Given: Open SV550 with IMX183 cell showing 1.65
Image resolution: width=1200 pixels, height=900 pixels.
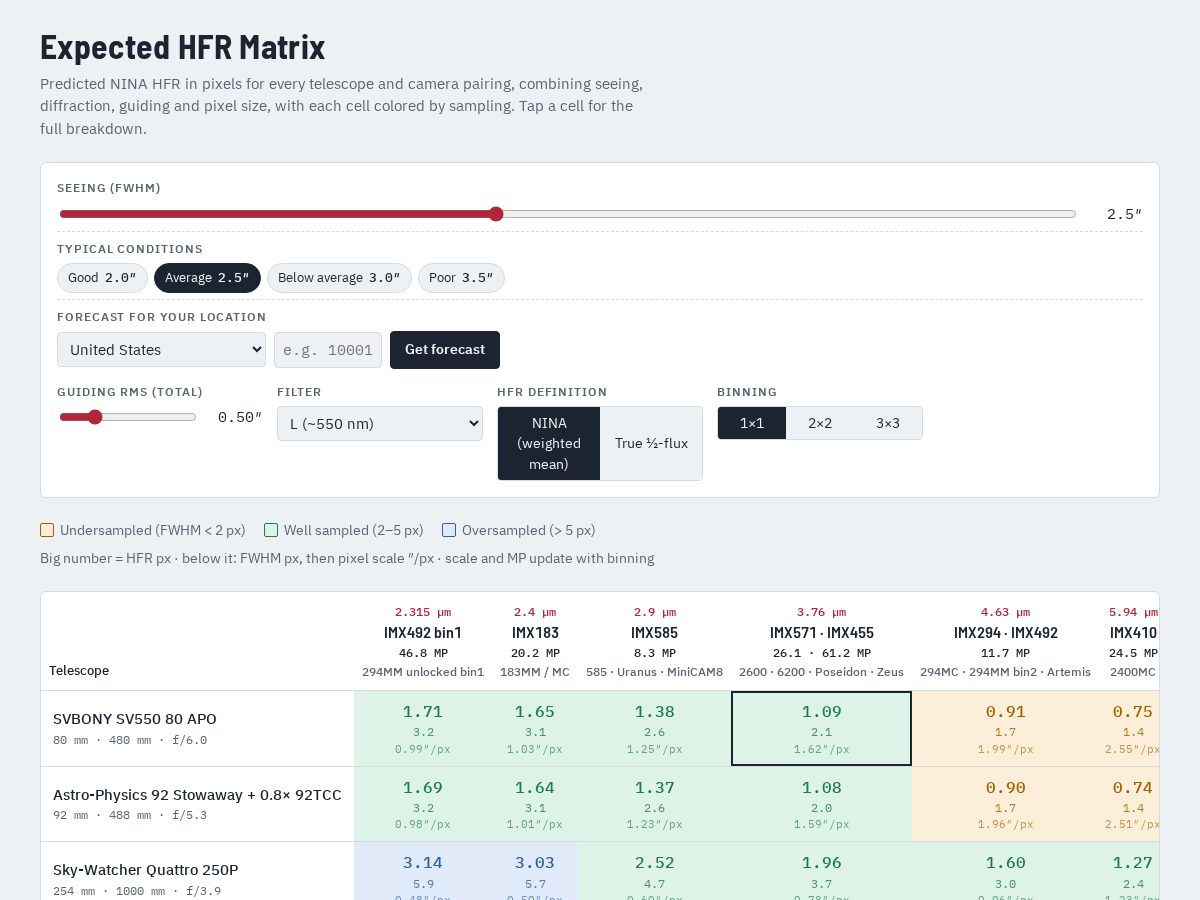Looking at the screenshot, I should coord(535,728).
